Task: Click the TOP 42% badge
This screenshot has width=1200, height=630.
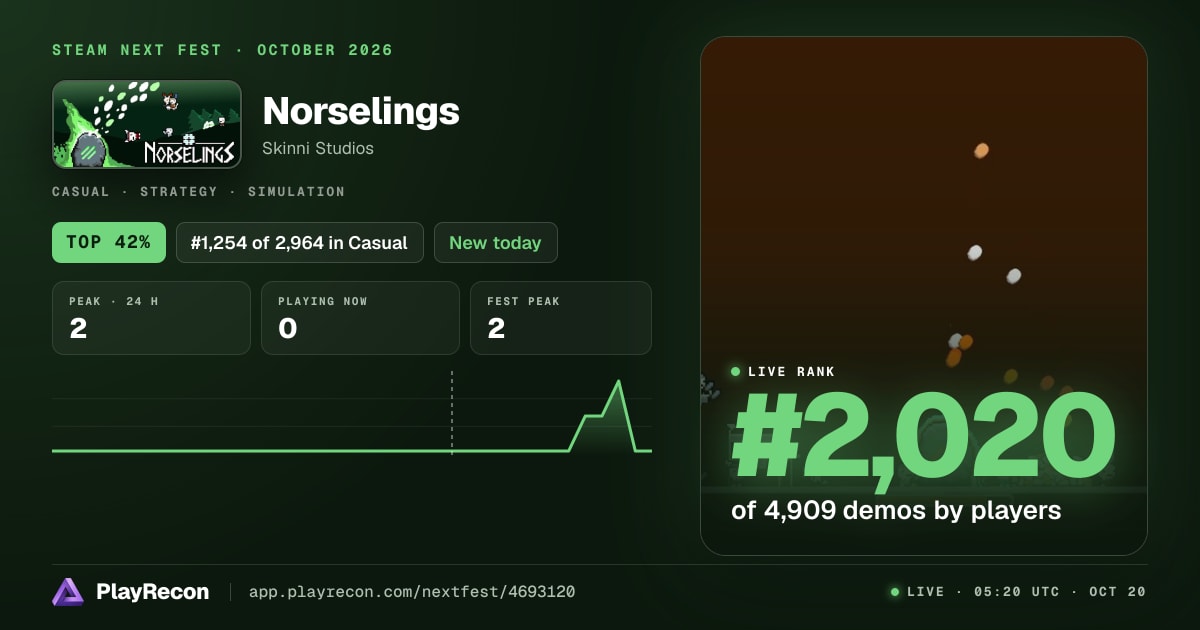Action: [x=109, y=242]
